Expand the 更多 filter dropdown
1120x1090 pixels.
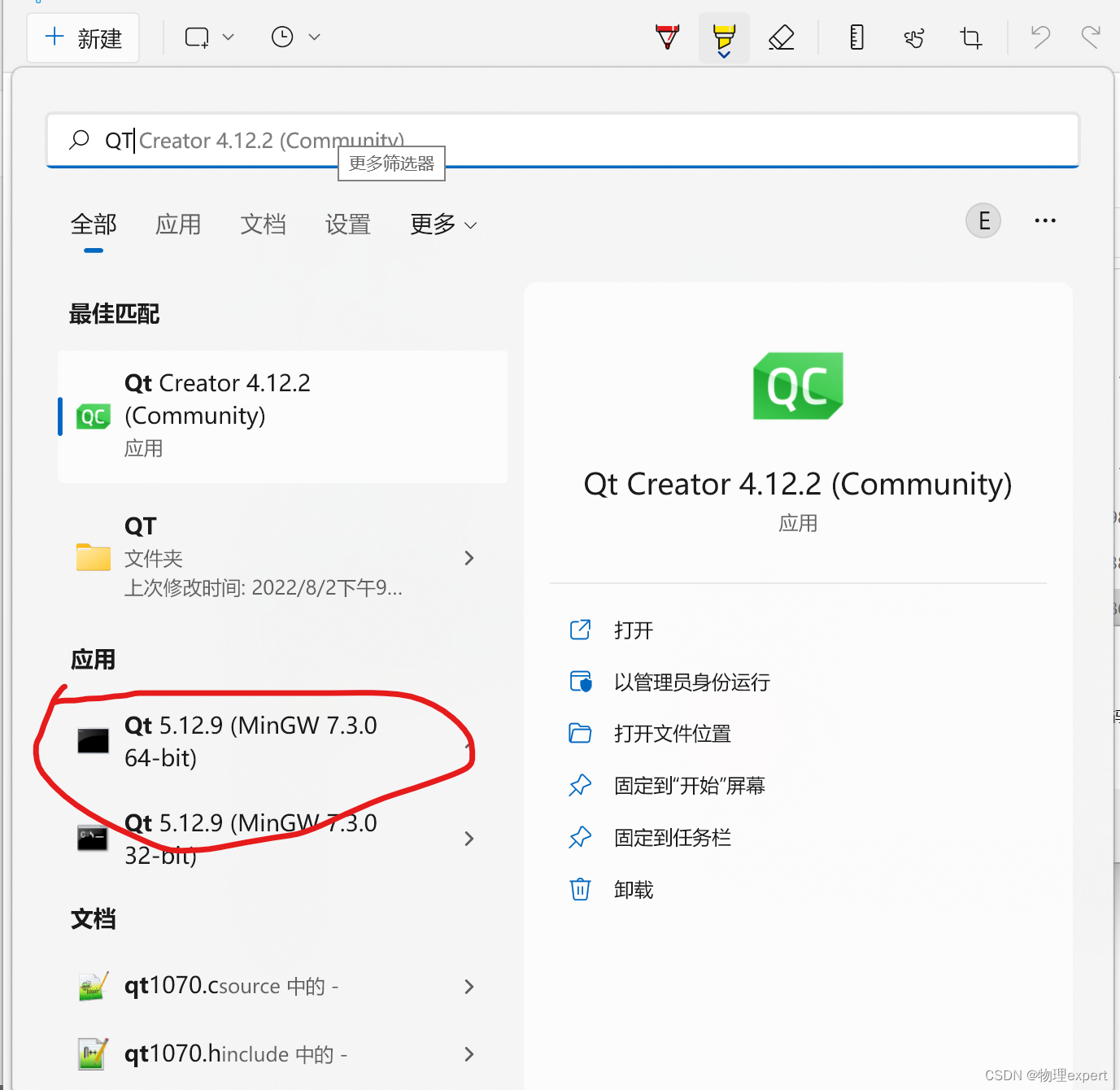[443, 225]
